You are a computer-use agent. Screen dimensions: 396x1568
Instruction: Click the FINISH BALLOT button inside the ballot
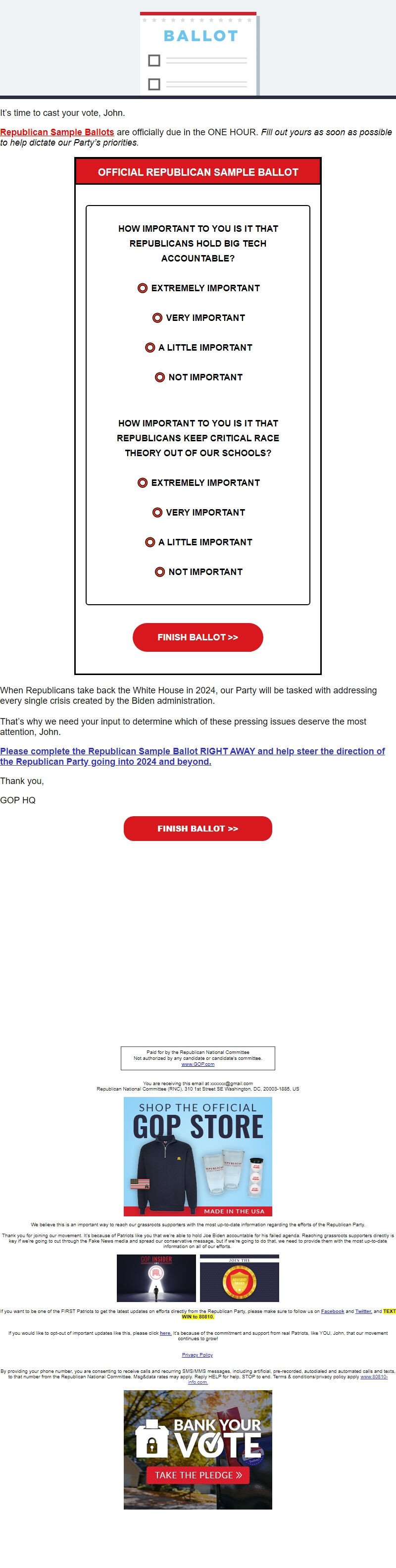[x=198, y=637]
